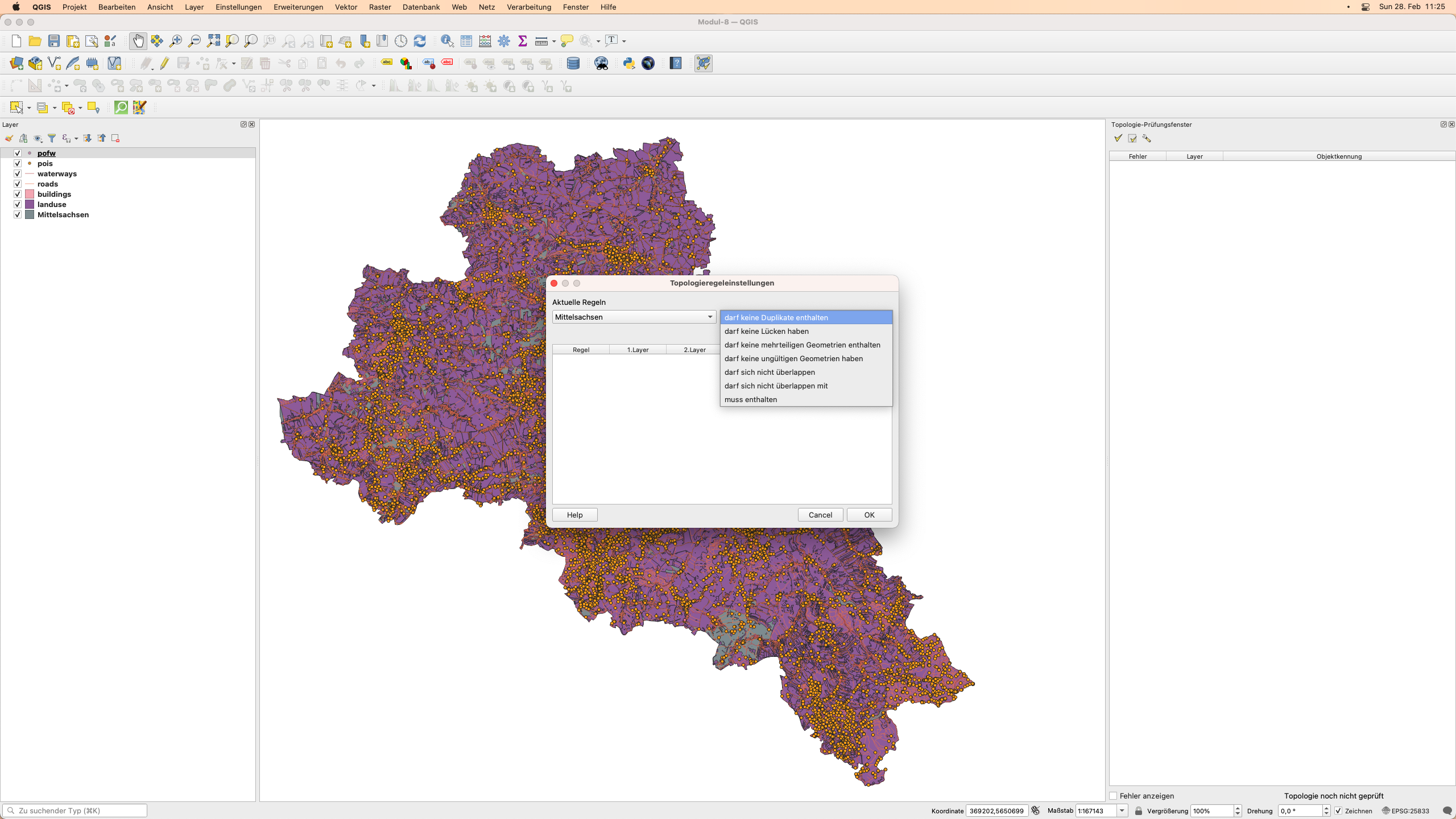
Task: Open the Erweiterungen menu
Action: click(298, 7)
